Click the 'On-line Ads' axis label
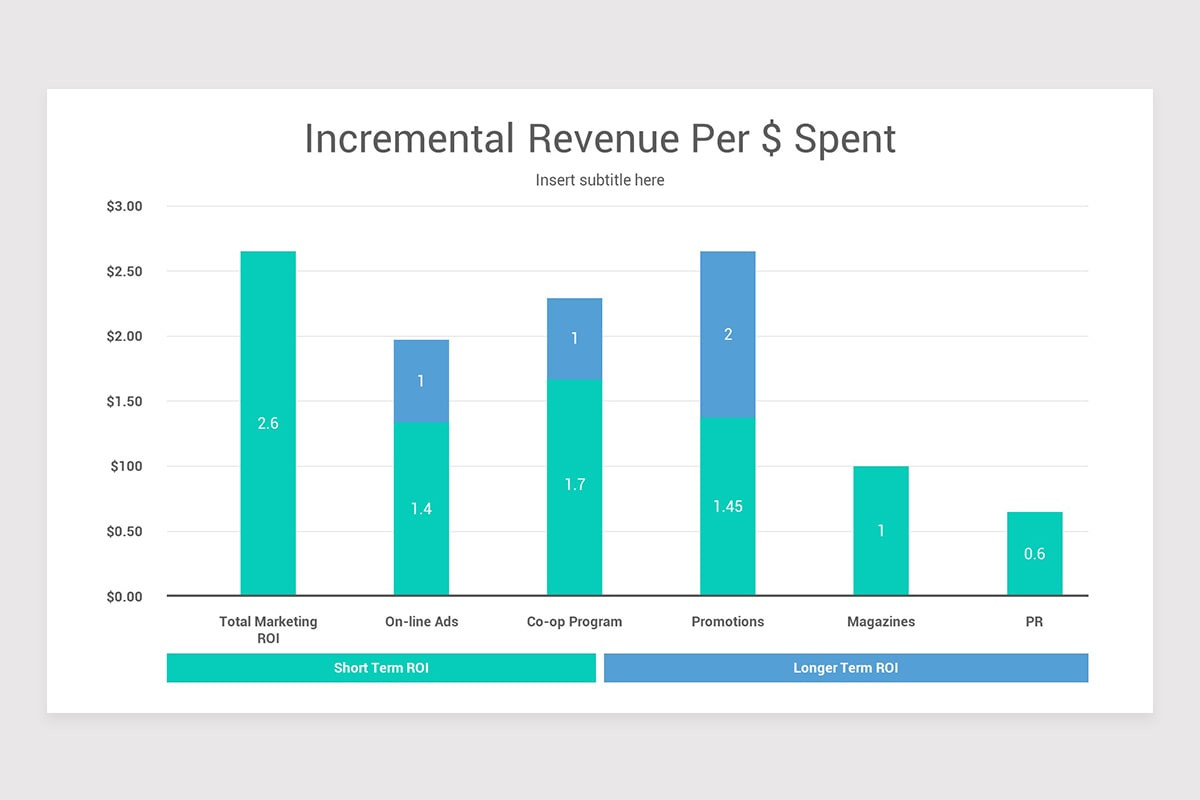 click(421, 622)
